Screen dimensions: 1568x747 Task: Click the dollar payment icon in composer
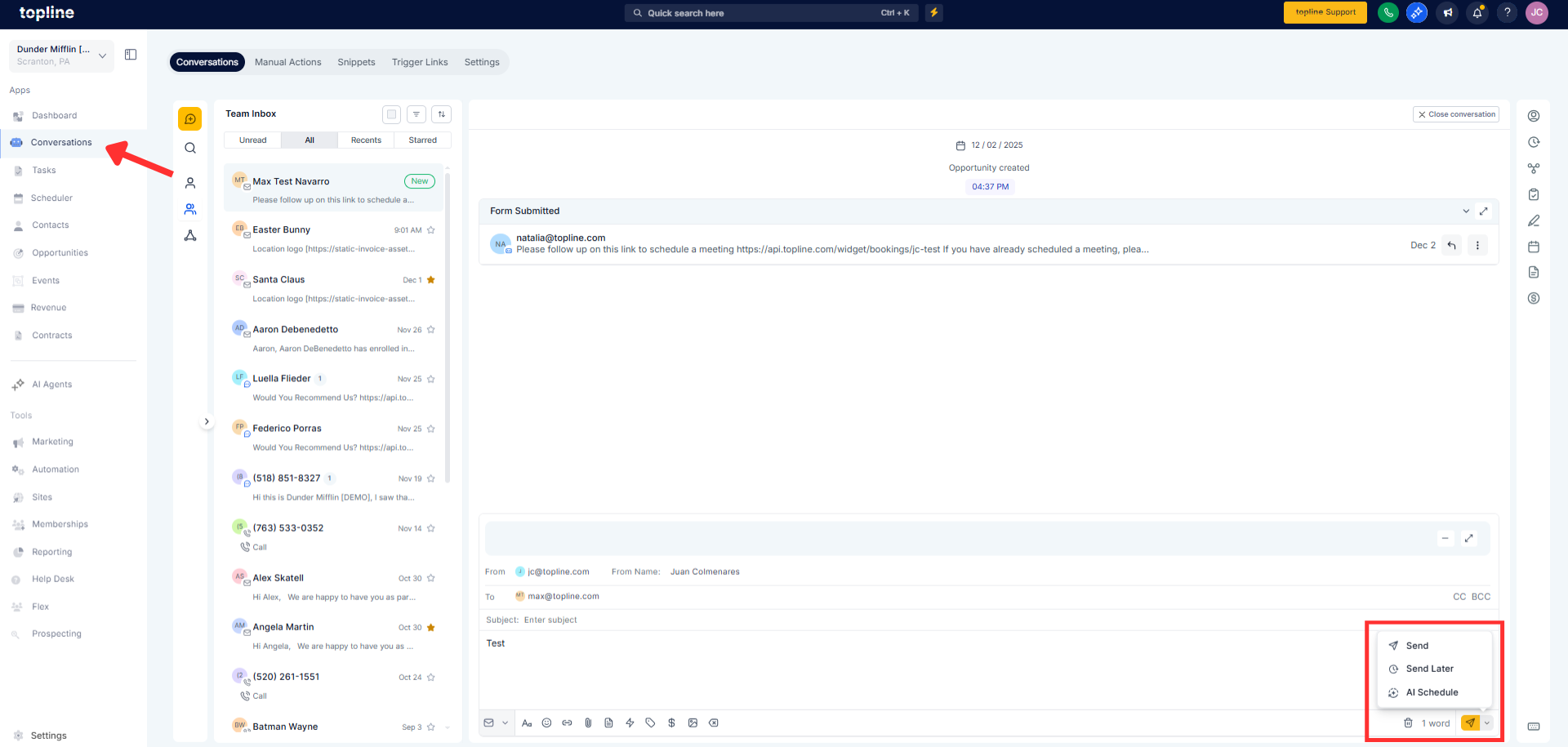(671, 723)
